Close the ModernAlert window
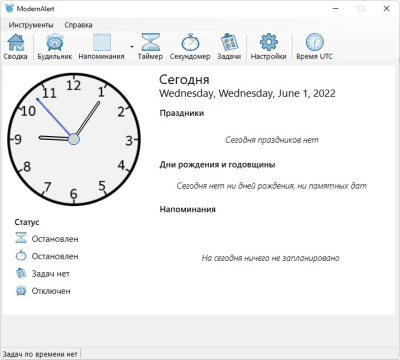This screenshot has height=360, width=400. tap(386, 9)
